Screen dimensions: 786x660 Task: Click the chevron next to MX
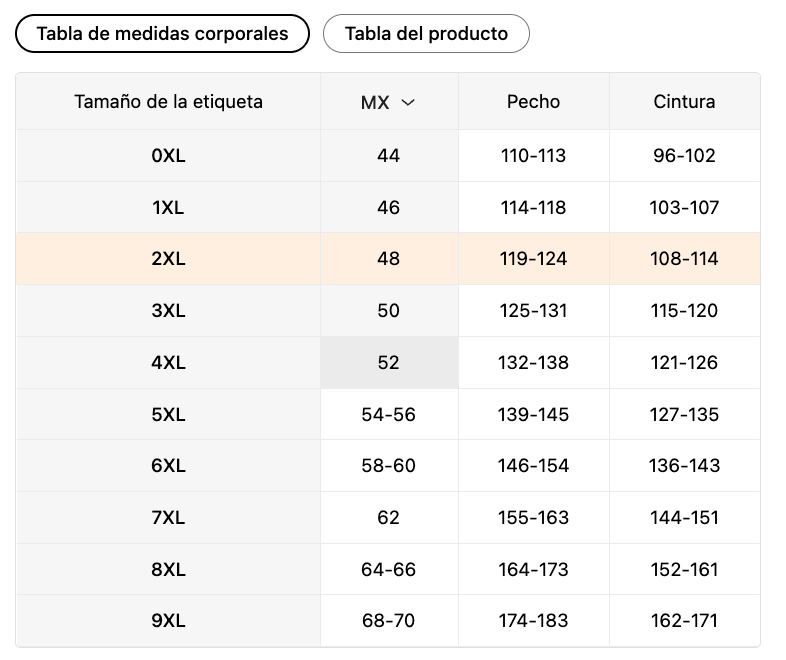click(409, 103)
